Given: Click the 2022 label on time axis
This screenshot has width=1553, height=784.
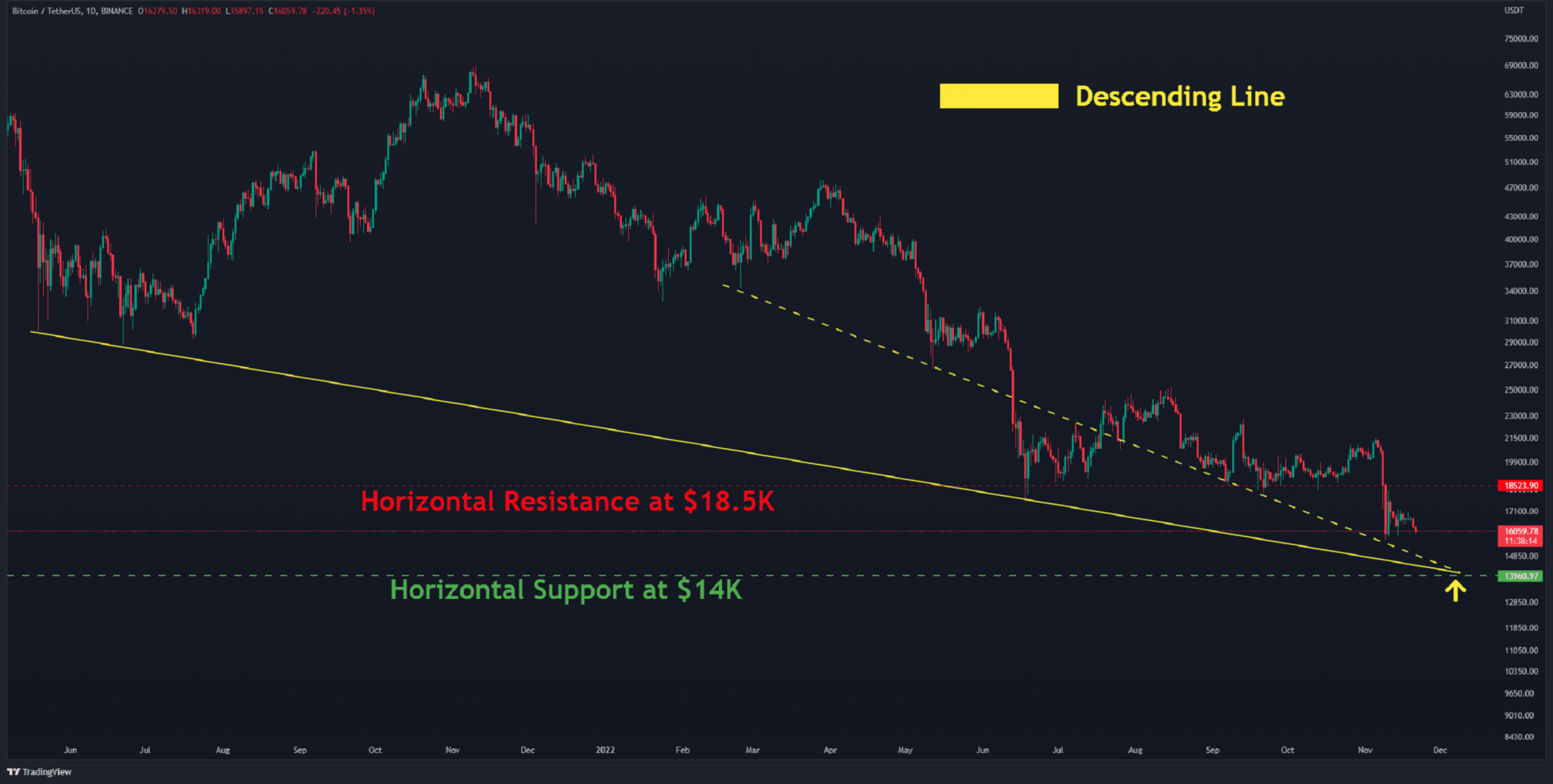Looking at the screenshot, I should [x=605, y=750].
